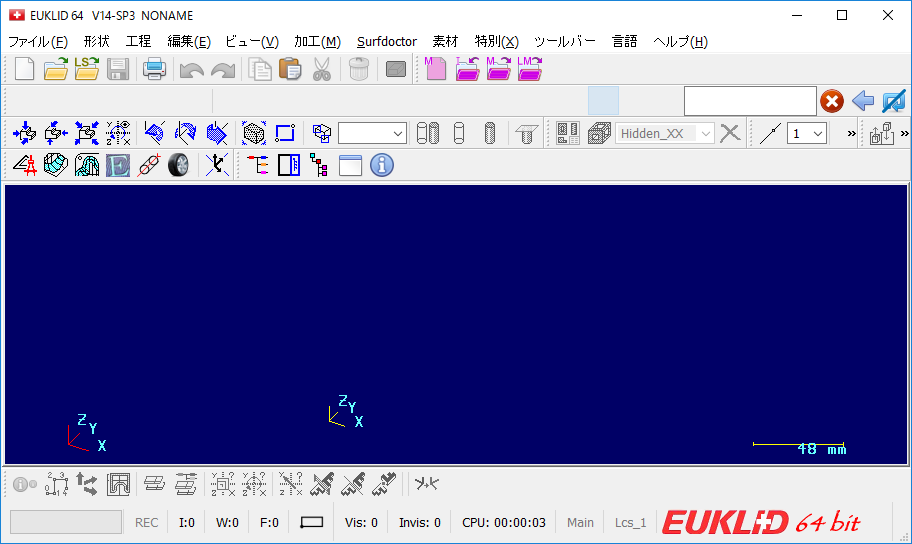This screenshot has height=544, width=912.
Task: Click the numbered points polygon icon
Action: coord(56,484)
